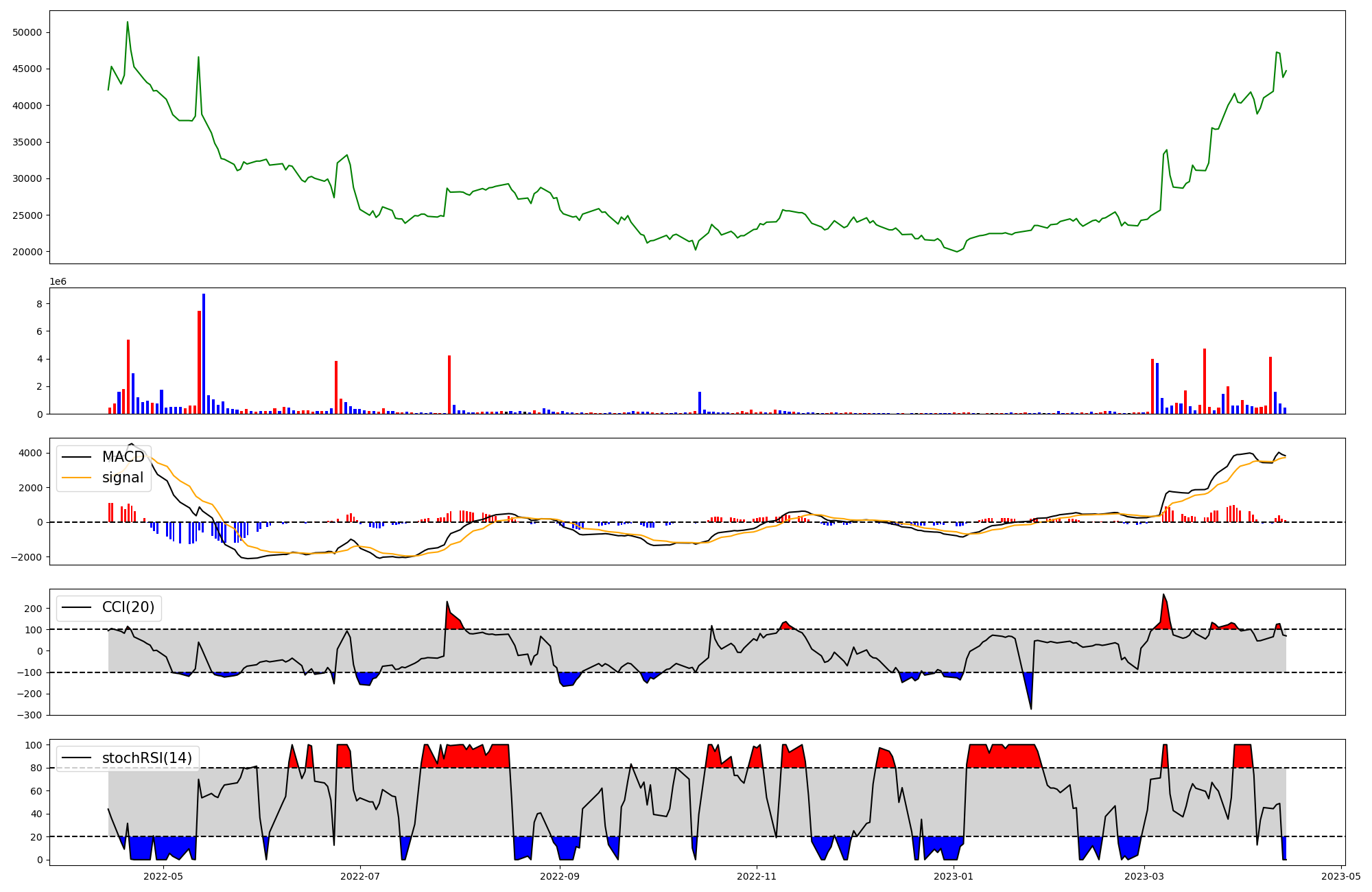Click the 2023-01 x-axis date label

954,876
